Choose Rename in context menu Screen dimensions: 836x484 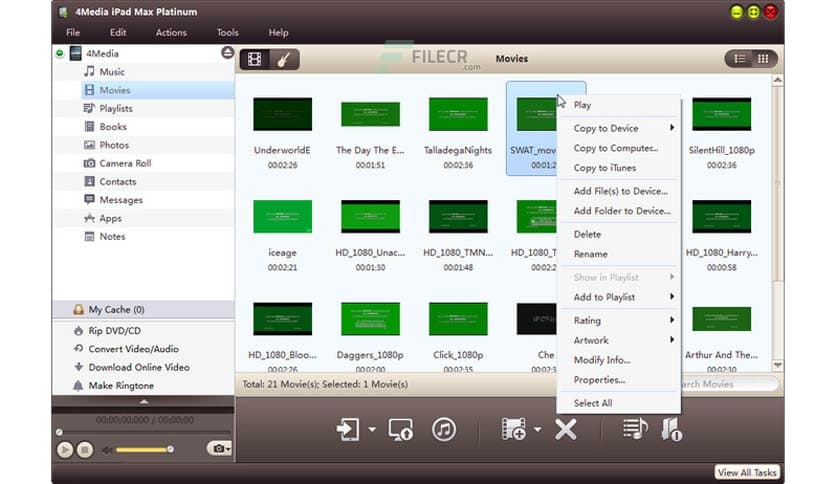tap(618, 254)
